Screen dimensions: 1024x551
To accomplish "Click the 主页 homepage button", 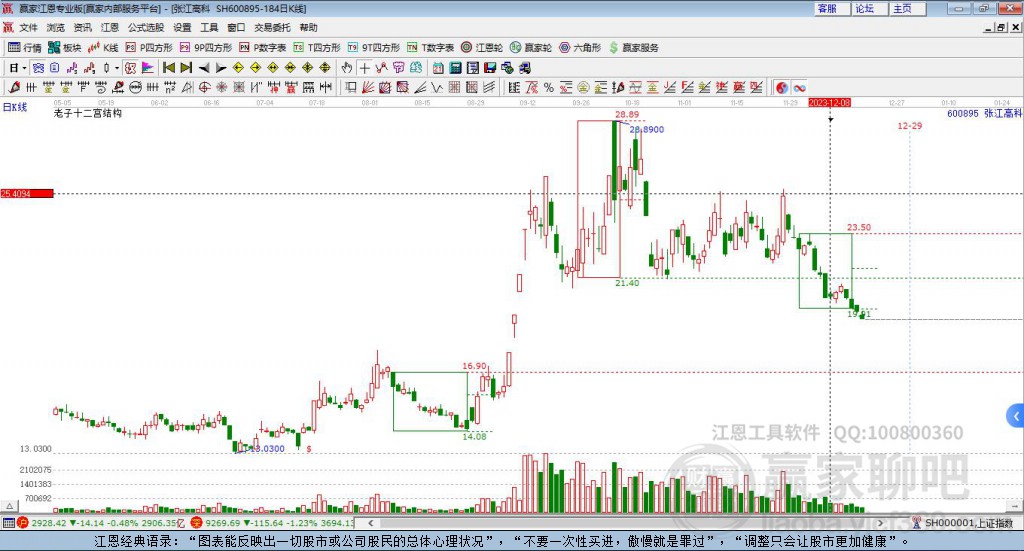I will point(908,8).
